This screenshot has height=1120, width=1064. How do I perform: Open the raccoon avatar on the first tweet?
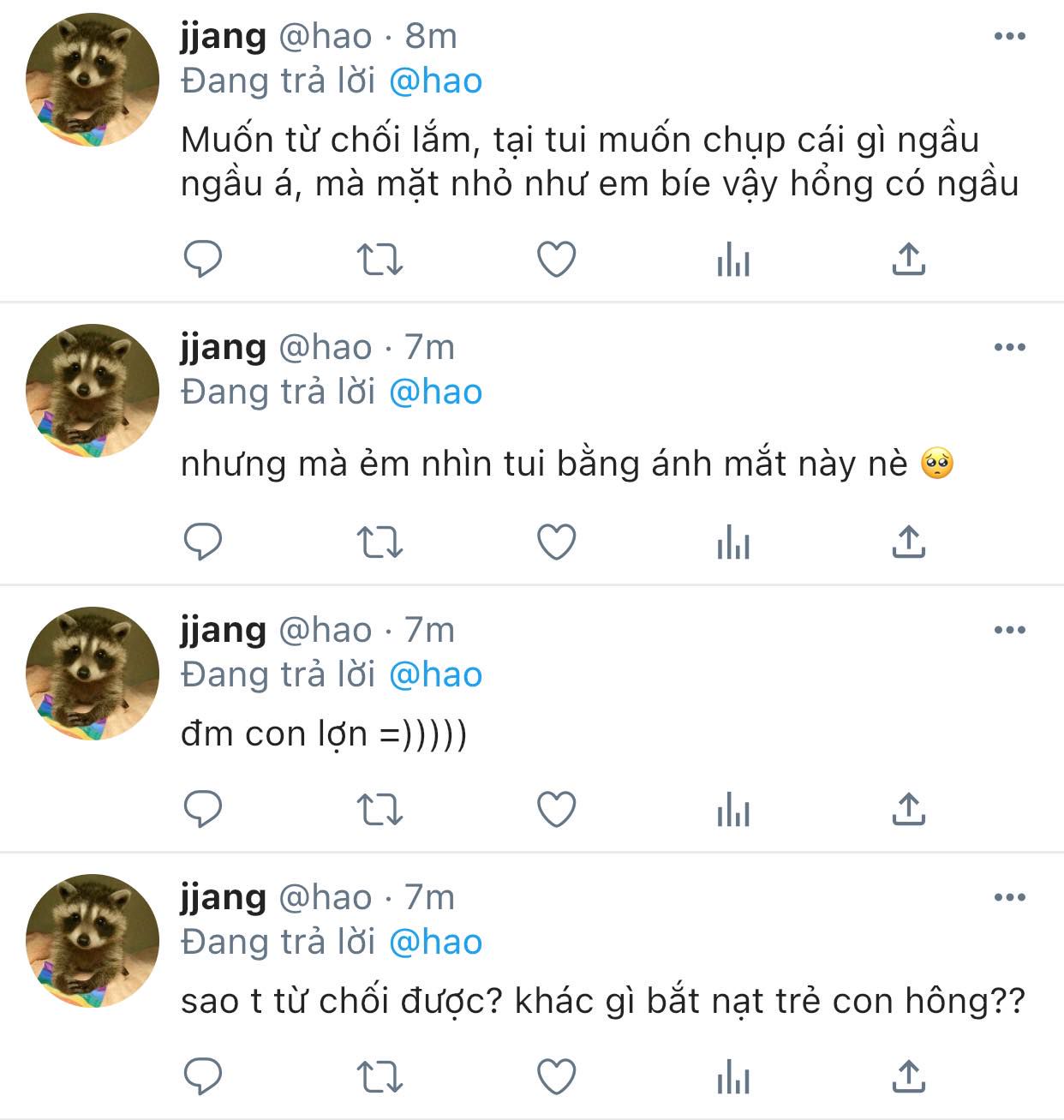click(x=93, y=80)
